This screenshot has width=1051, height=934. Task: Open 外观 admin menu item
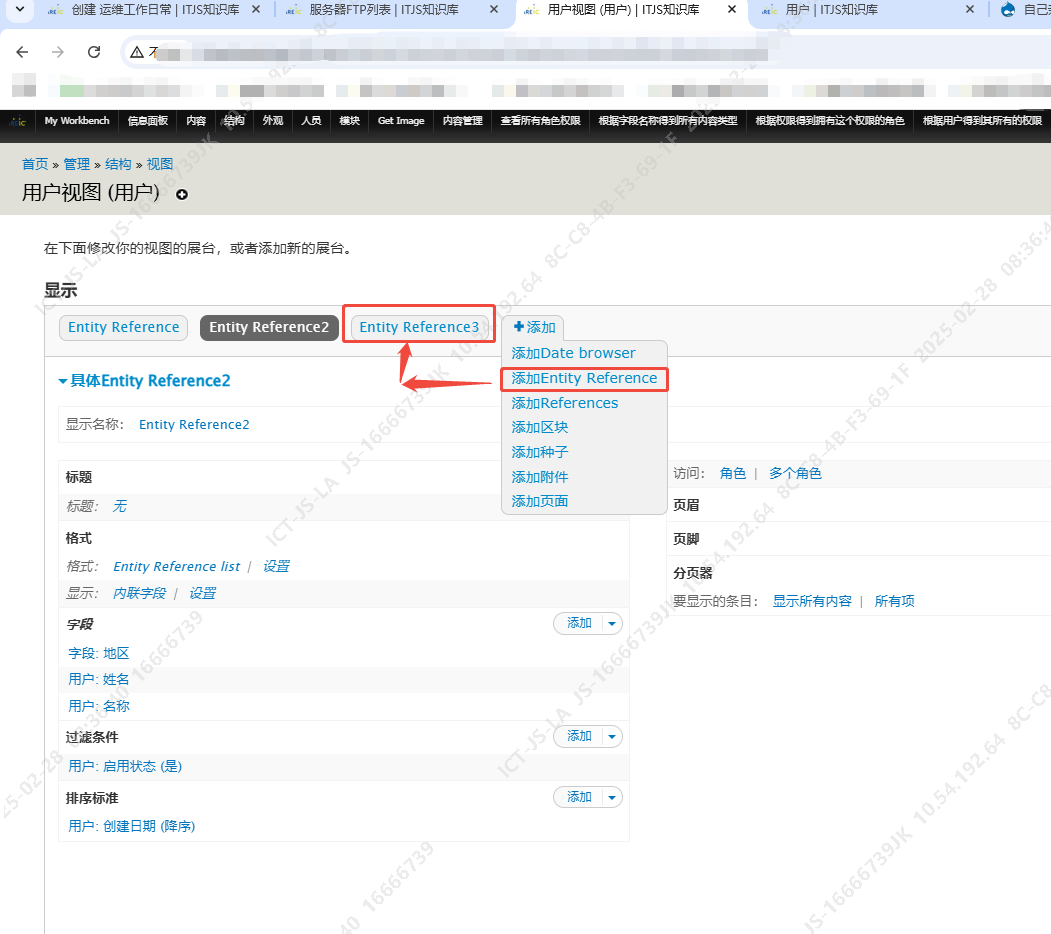point(273,121)
